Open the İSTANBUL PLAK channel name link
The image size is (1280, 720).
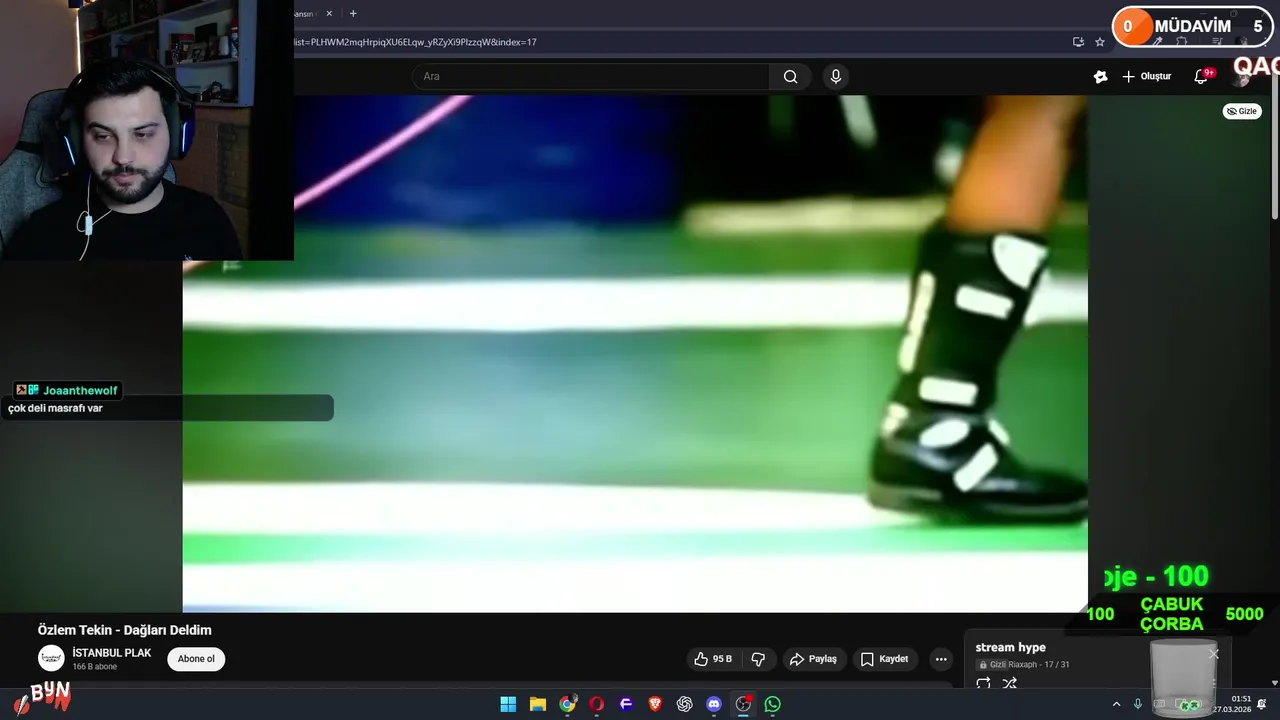pyautogui.click(x=112, y=653)
